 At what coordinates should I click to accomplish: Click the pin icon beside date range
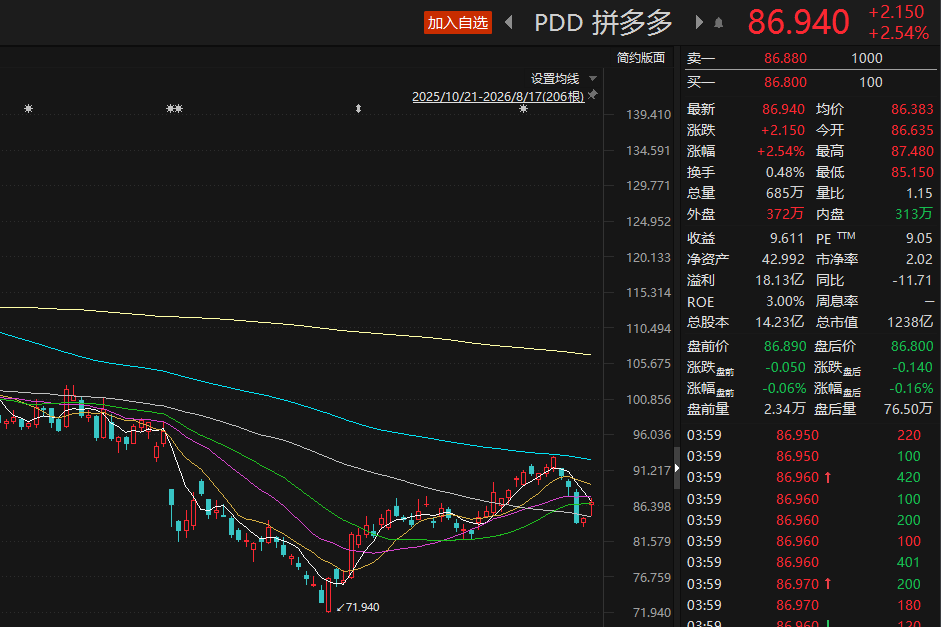[593, 95]
